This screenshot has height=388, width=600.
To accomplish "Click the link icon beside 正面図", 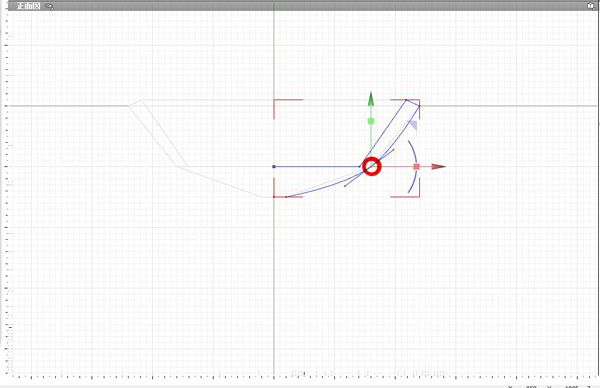I will [49, 6].
